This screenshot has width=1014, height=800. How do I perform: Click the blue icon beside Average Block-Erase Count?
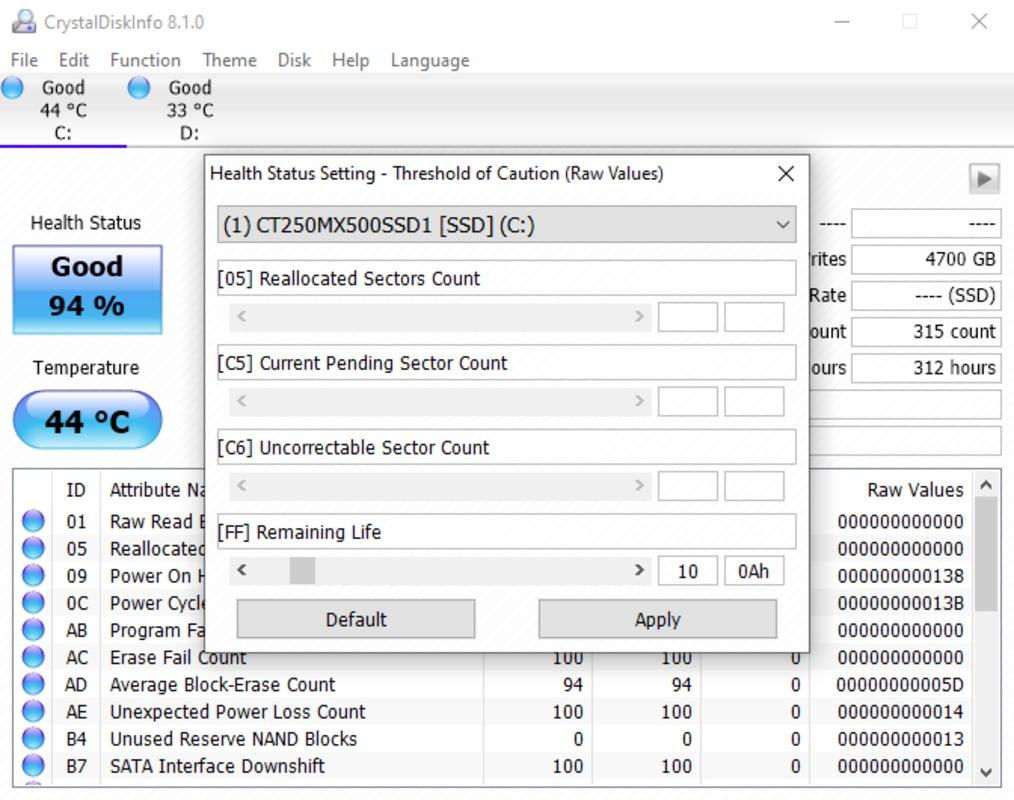click(x=33, y=684)
